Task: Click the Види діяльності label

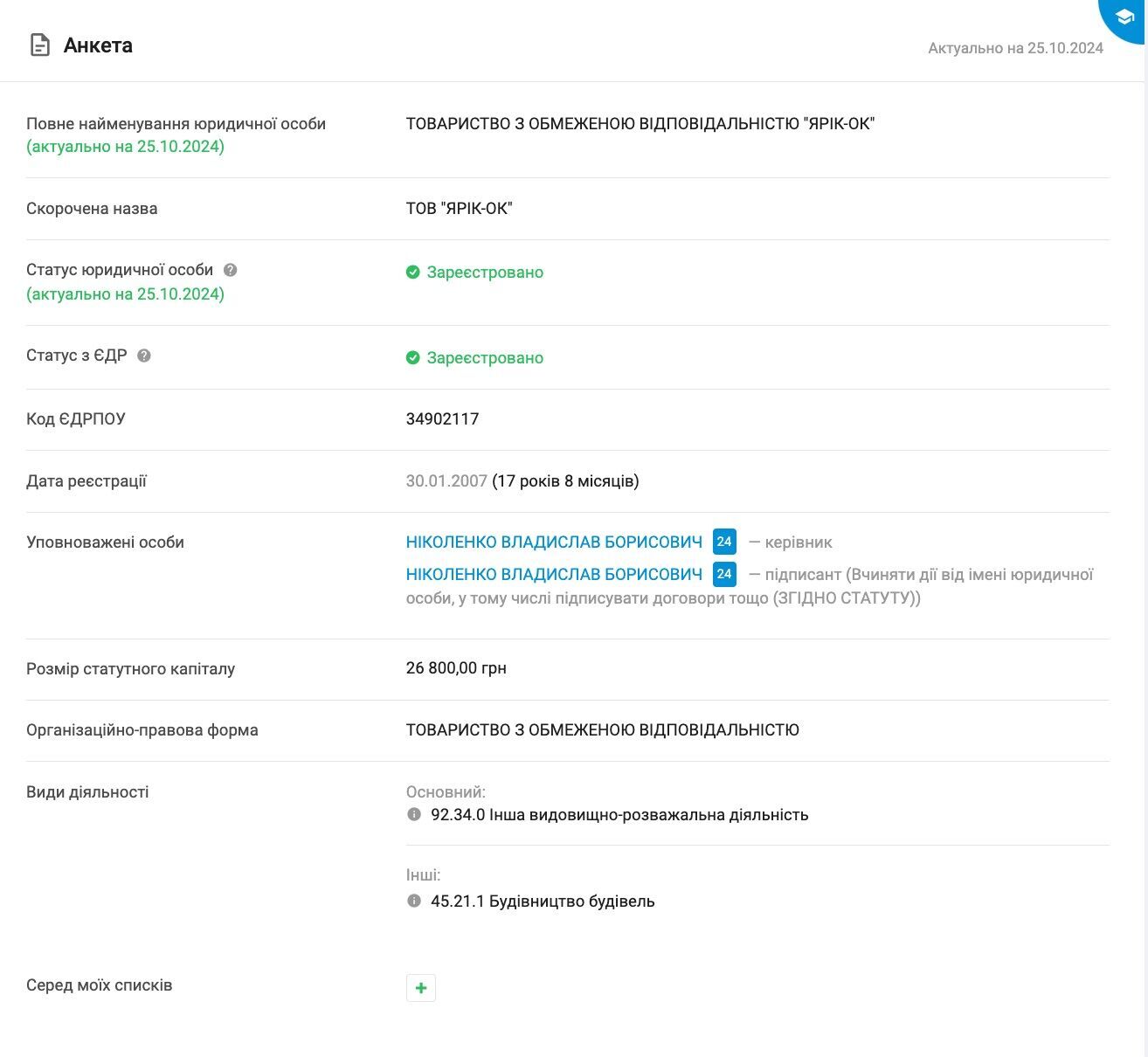Action: click(x=87, y=792)
